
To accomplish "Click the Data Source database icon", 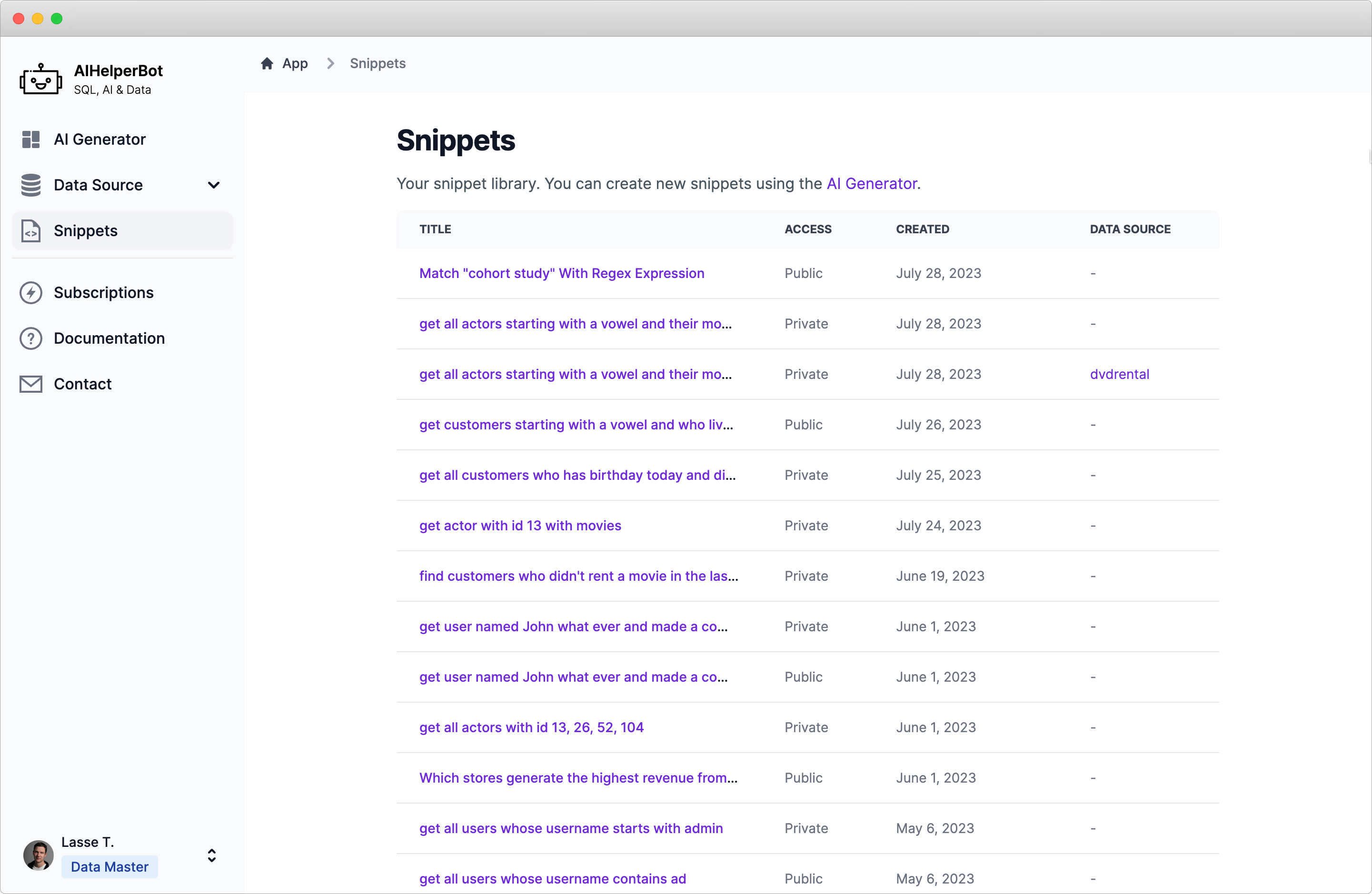I will click(x=30, y=185).
